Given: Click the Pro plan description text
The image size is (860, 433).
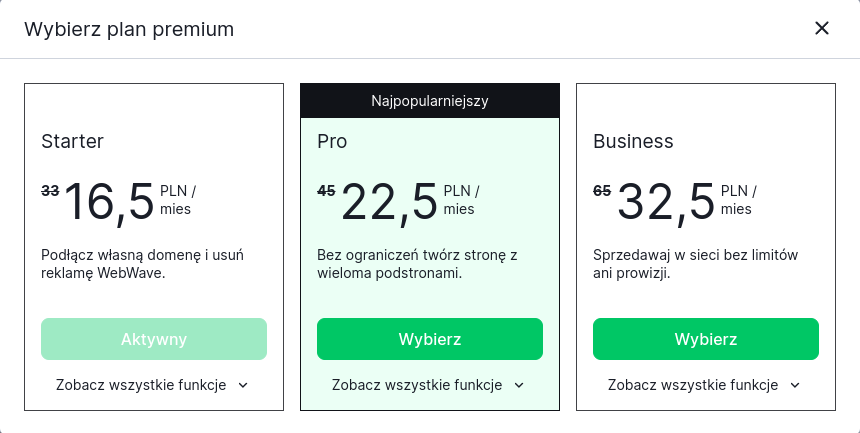Looking at the screenshot, I should pyautogui.click(x=416, y=263).
